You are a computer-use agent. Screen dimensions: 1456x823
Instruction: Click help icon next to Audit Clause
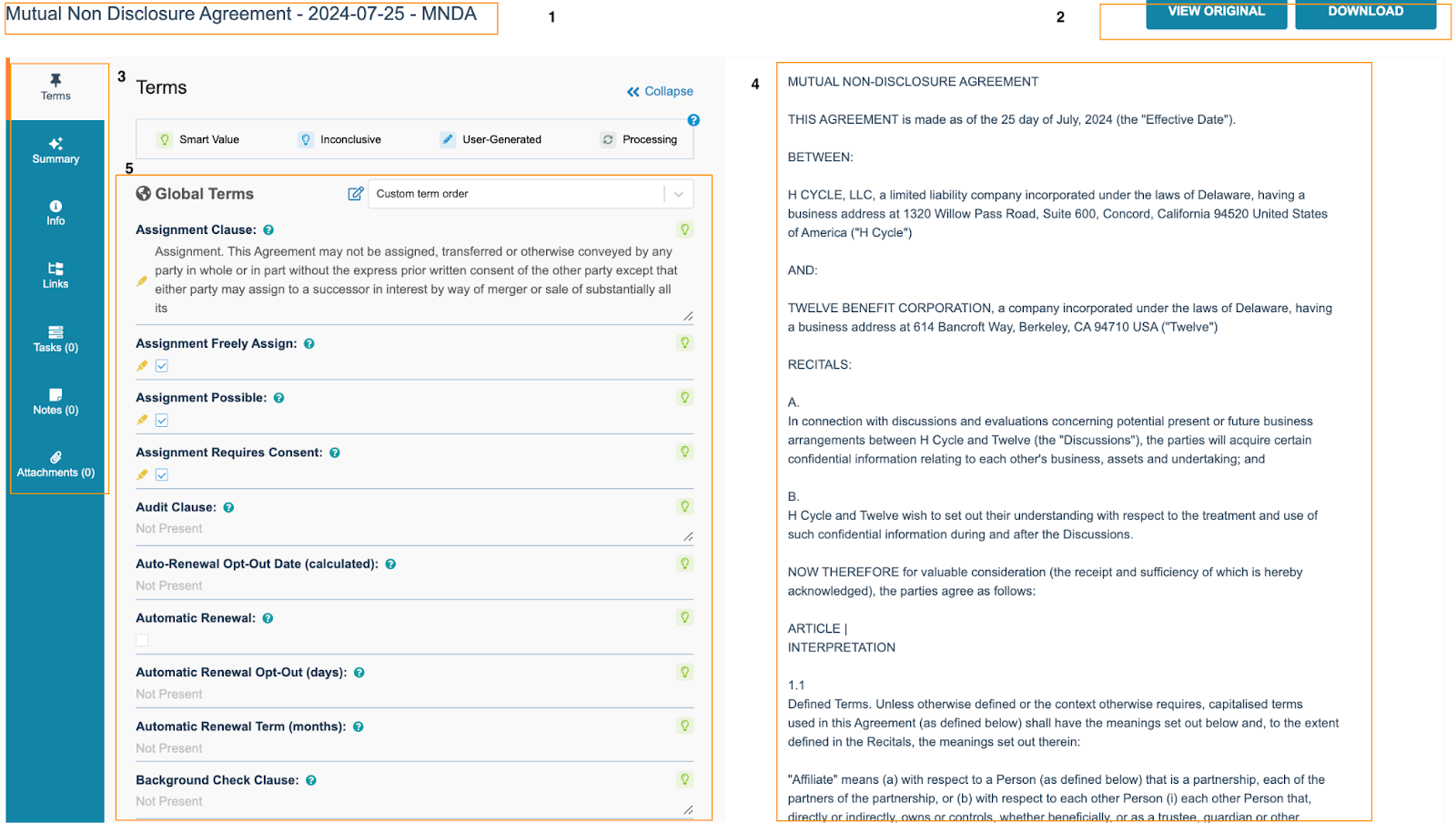click(x=228, y=508)
